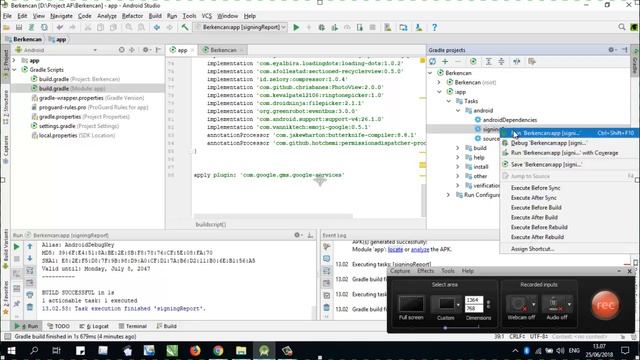Toggle Audio off button in recorder
This screenshot has height=360, width=640.
[557, 307]
